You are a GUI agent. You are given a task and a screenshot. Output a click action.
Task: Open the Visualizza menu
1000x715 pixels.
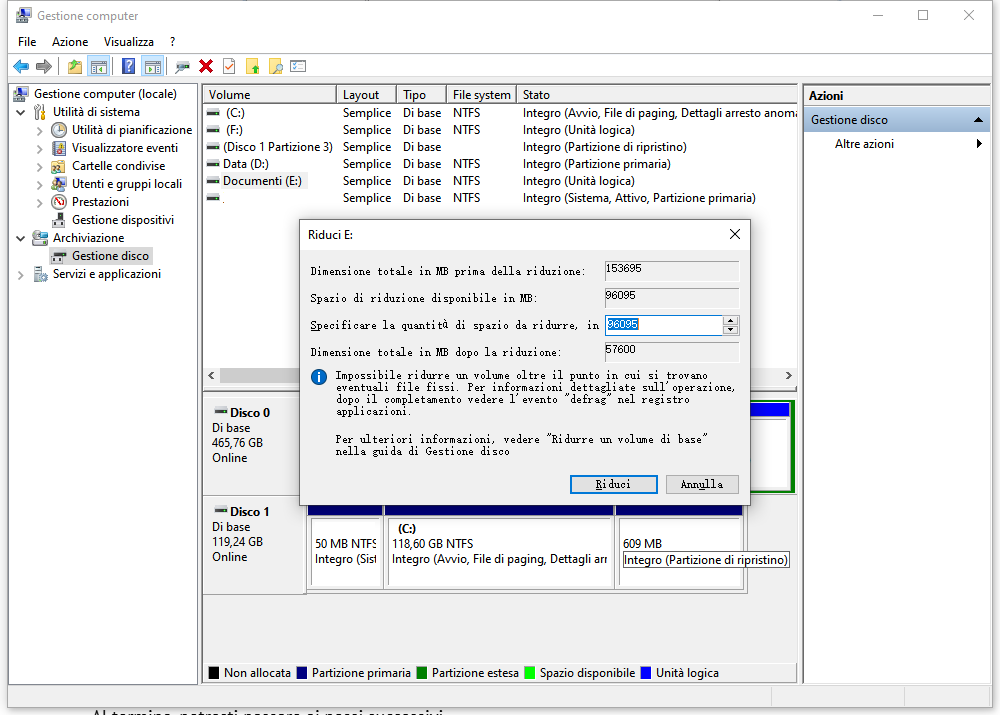(129, 42)
